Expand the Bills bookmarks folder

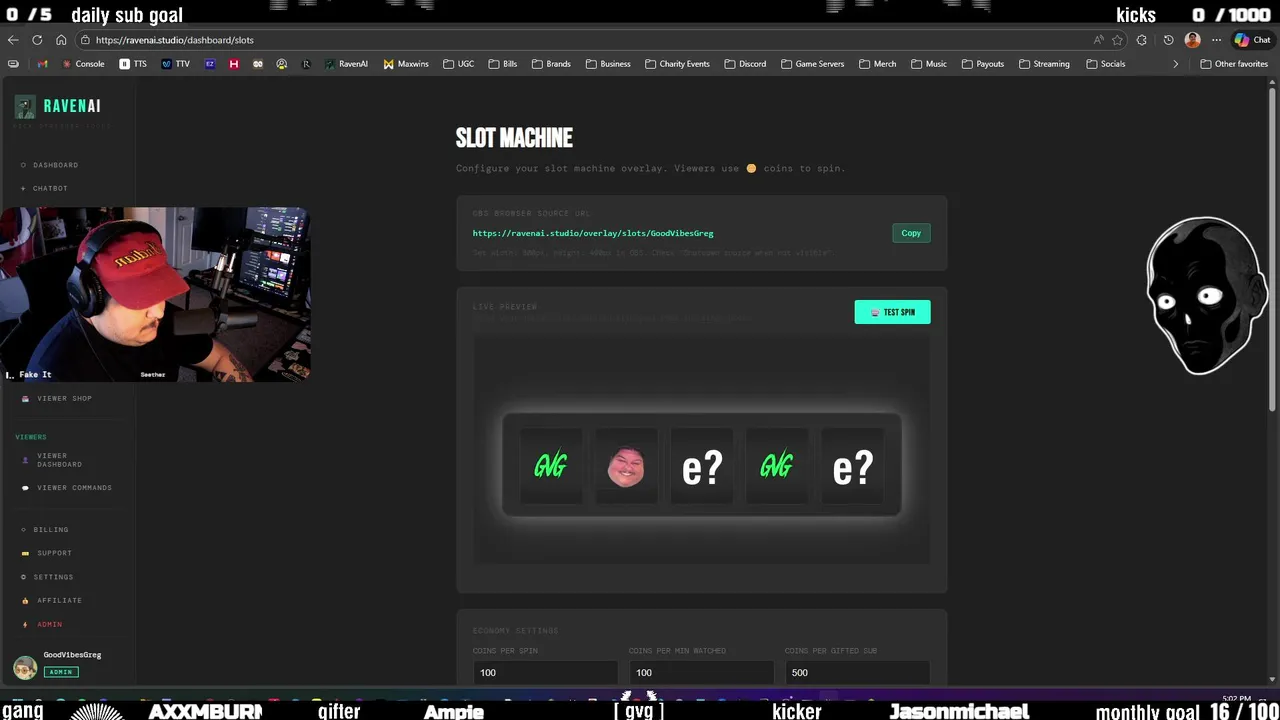pyautogui.click(x=502, y=64)
